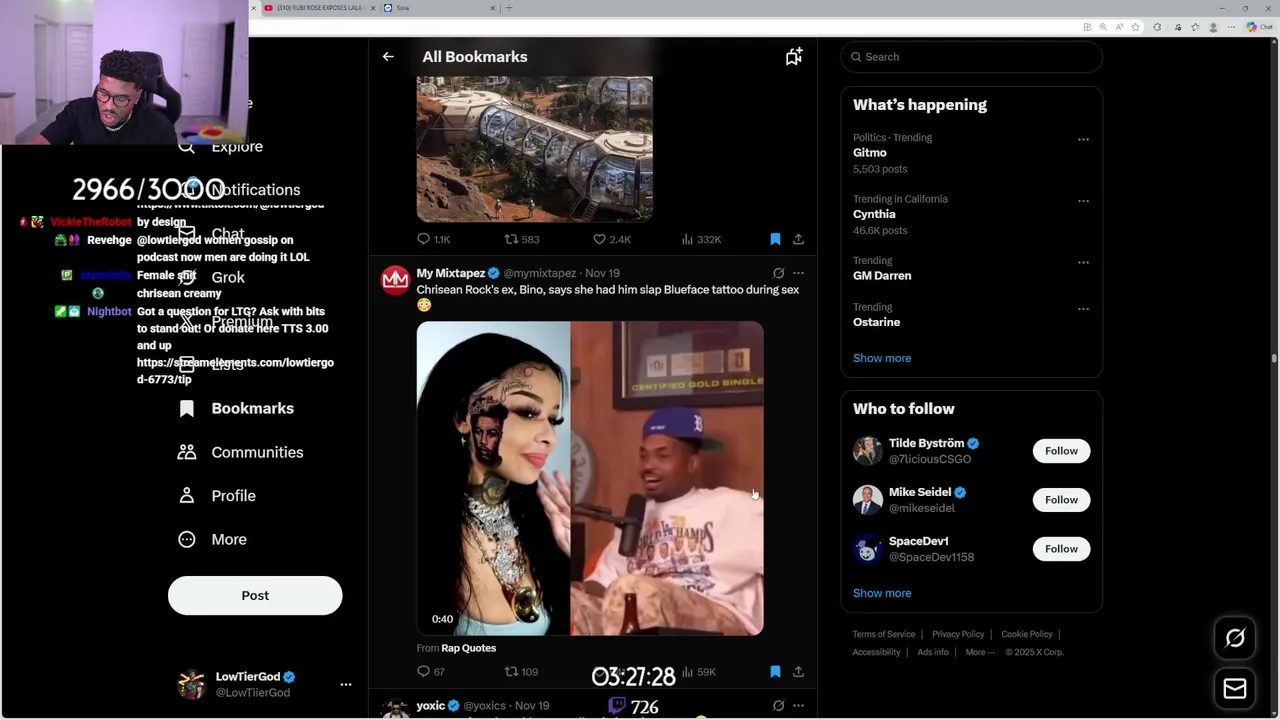This screenshot has height=720, width=1280.
Task: Open the Explore page
Action: click(220, 146)
